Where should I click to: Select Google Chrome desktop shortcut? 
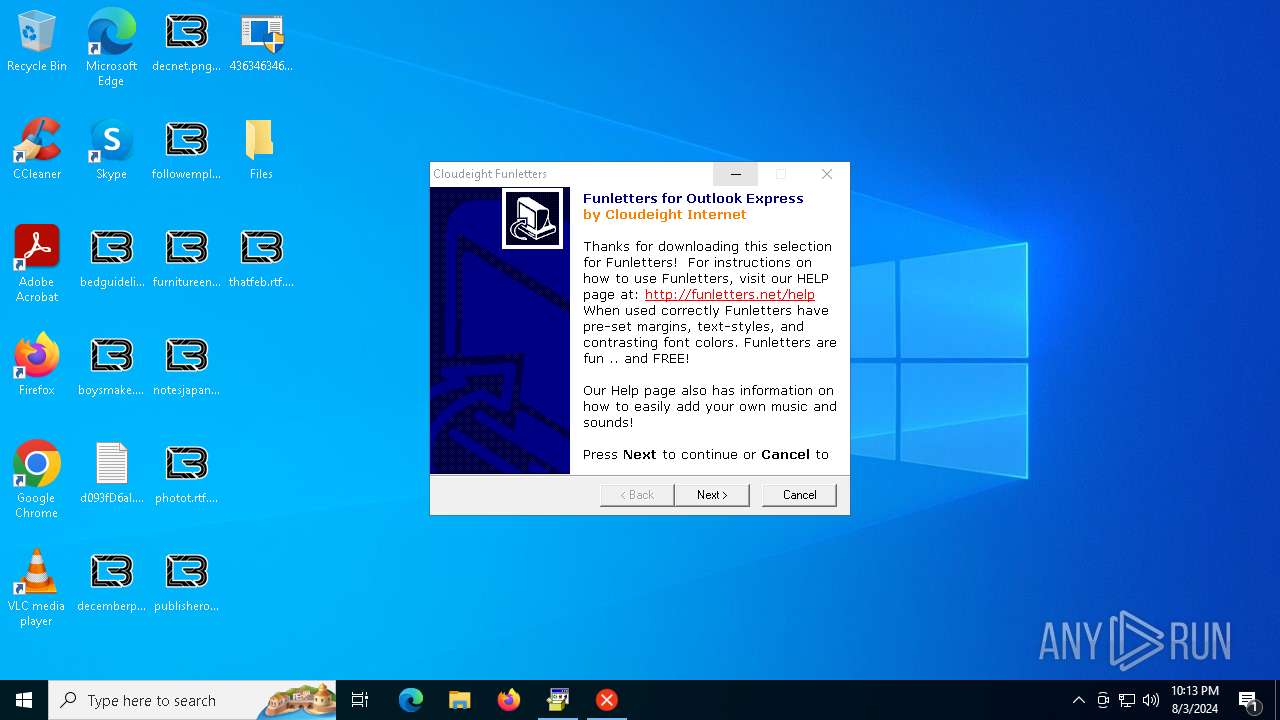37,480
